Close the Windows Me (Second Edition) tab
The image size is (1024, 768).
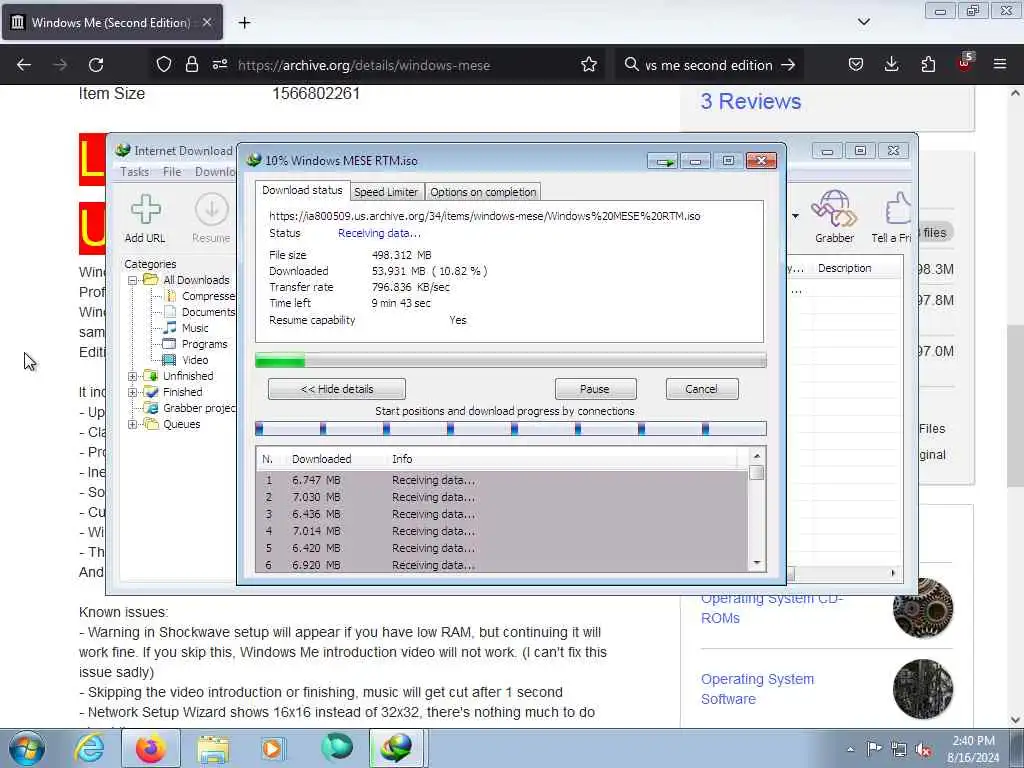[x=206, y=22]
